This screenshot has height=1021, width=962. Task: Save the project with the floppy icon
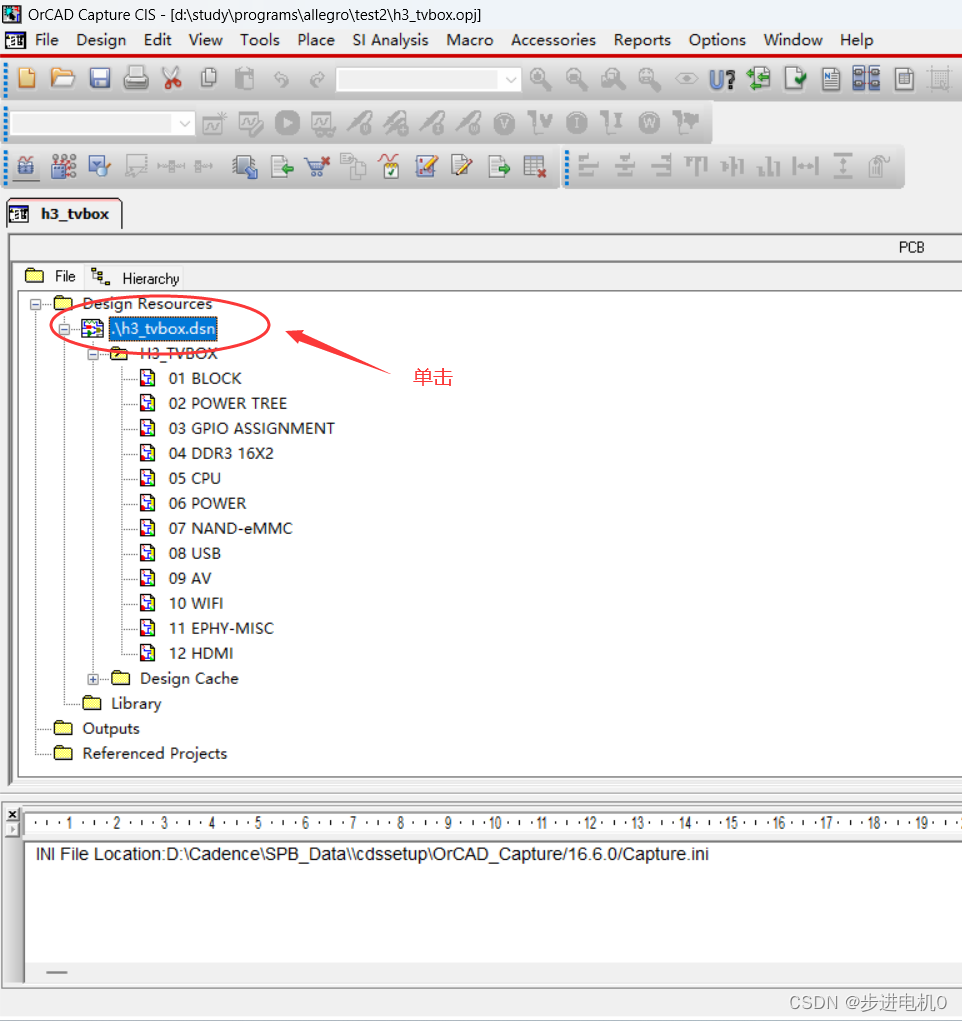click(100, 79)
